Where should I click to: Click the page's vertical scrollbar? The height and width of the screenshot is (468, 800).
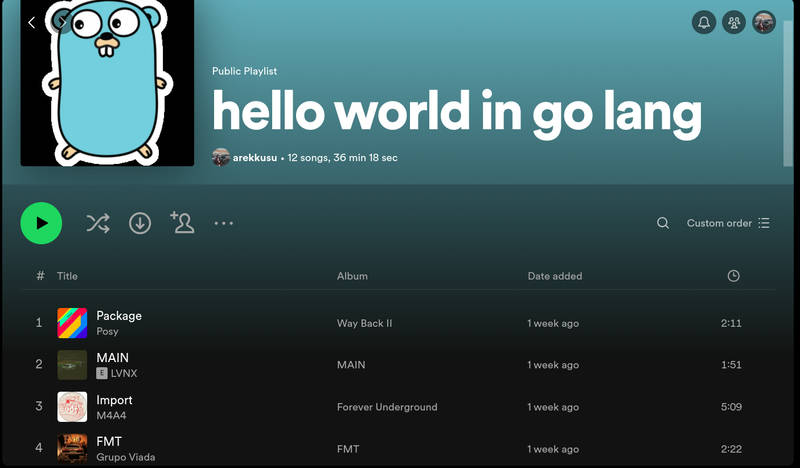click(788, 93)
